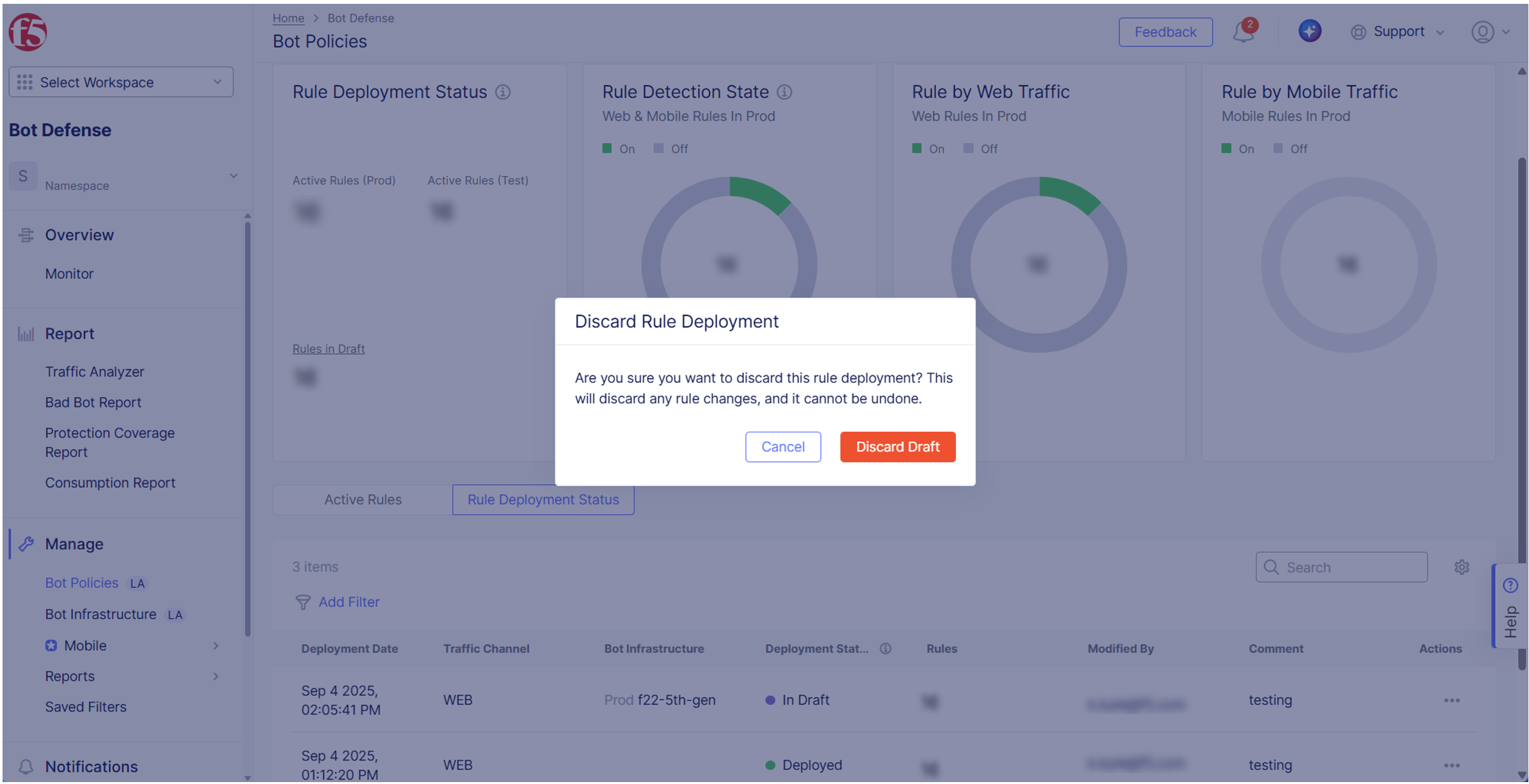This screenshot has width=1529, height=784.
Task: Switch to the Active Rules tab
Action: (363, 499)
